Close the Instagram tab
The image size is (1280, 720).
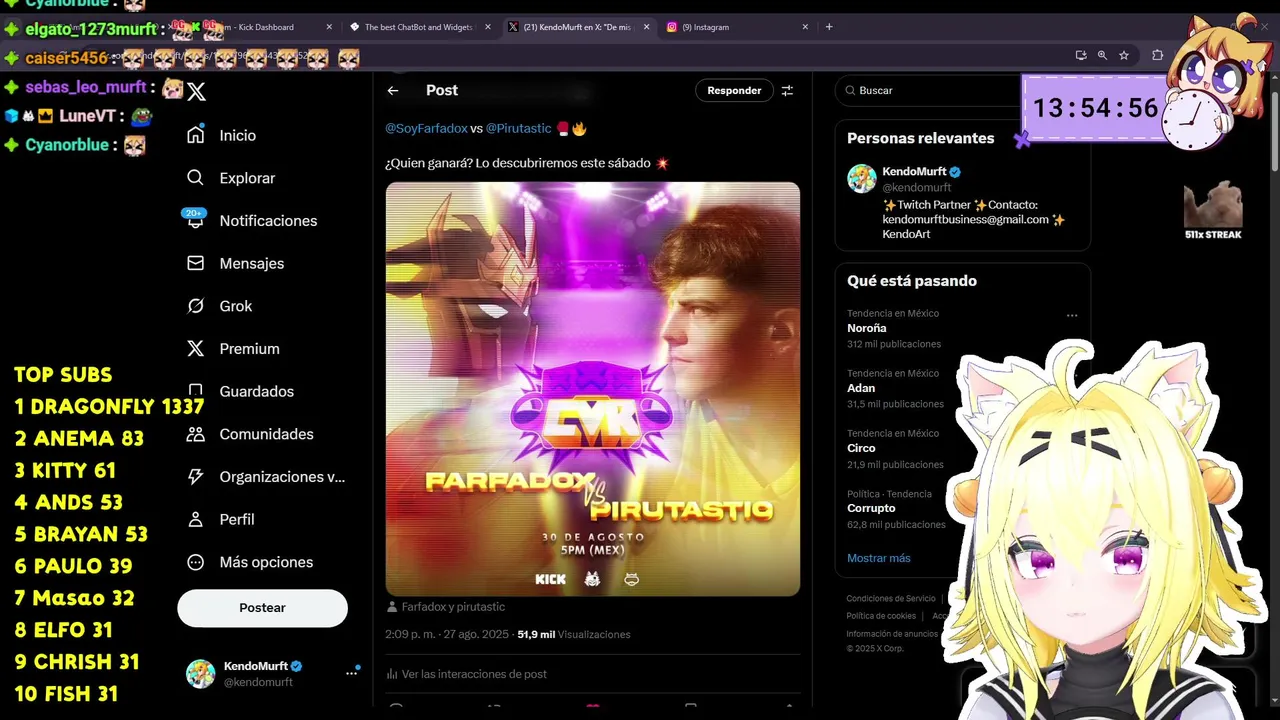coord(805,27)
